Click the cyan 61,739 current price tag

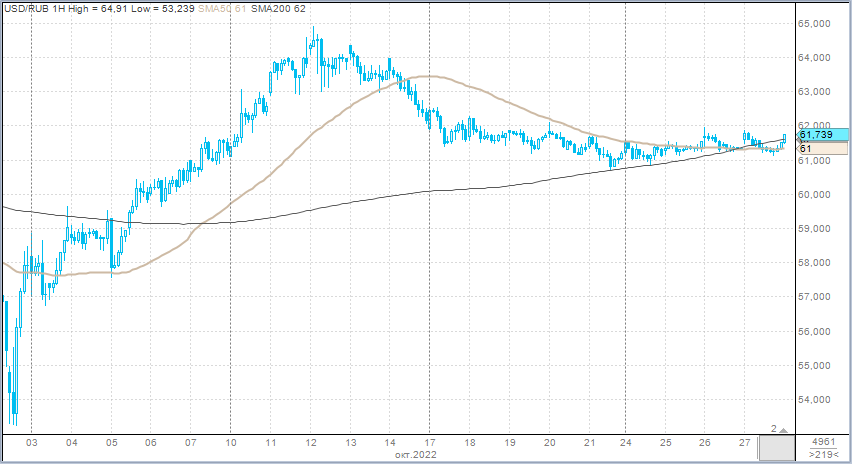pyautogui.click(x=817, y=134)
